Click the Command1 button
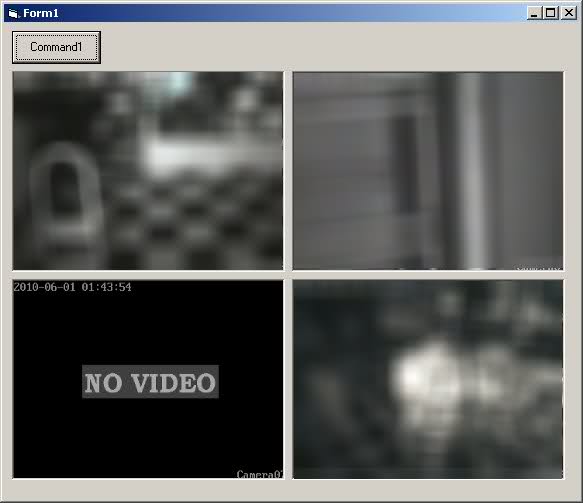The height and width of the screenshot is (503, 583). coord(56,47)
